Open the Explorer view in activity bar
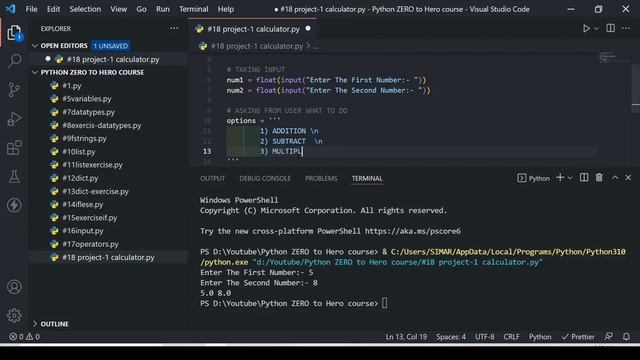The height and width of the screenshot is (360, 640). [14, 33]
